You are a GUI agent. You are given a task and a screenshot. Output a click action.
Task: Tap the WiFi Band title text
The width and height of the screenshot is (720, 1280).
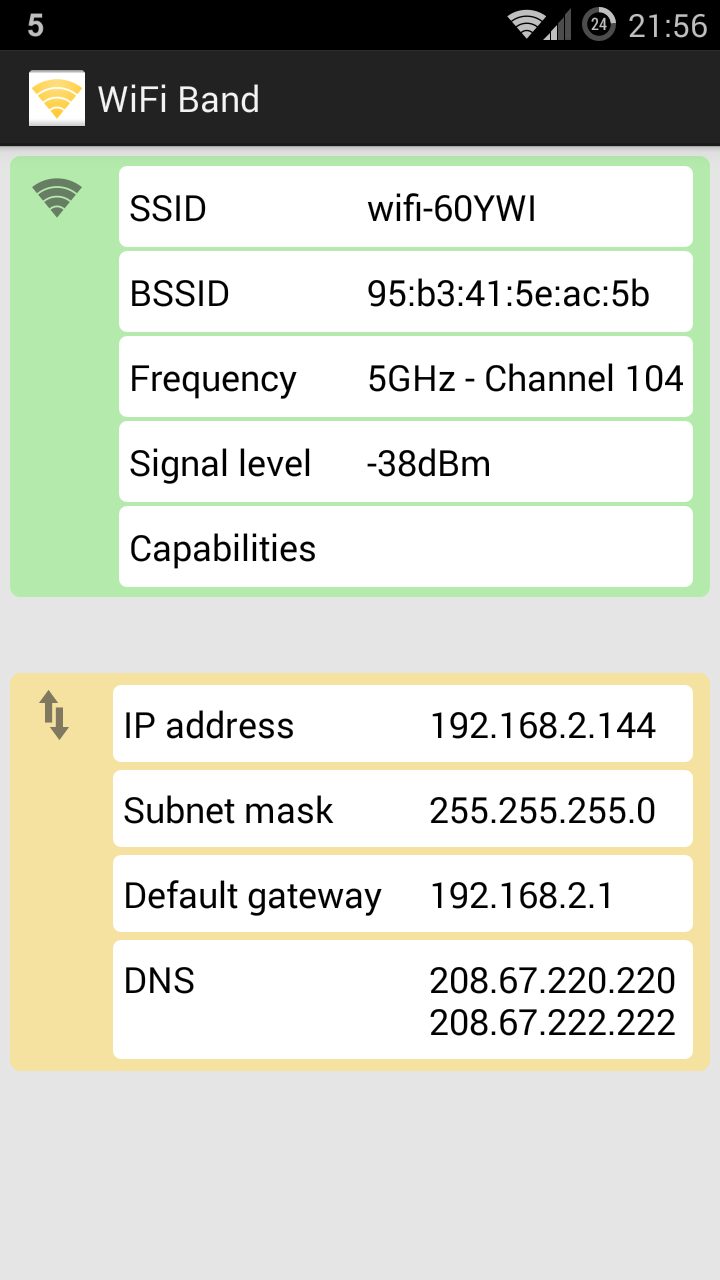pyautogui.click(x=179, y=99)
